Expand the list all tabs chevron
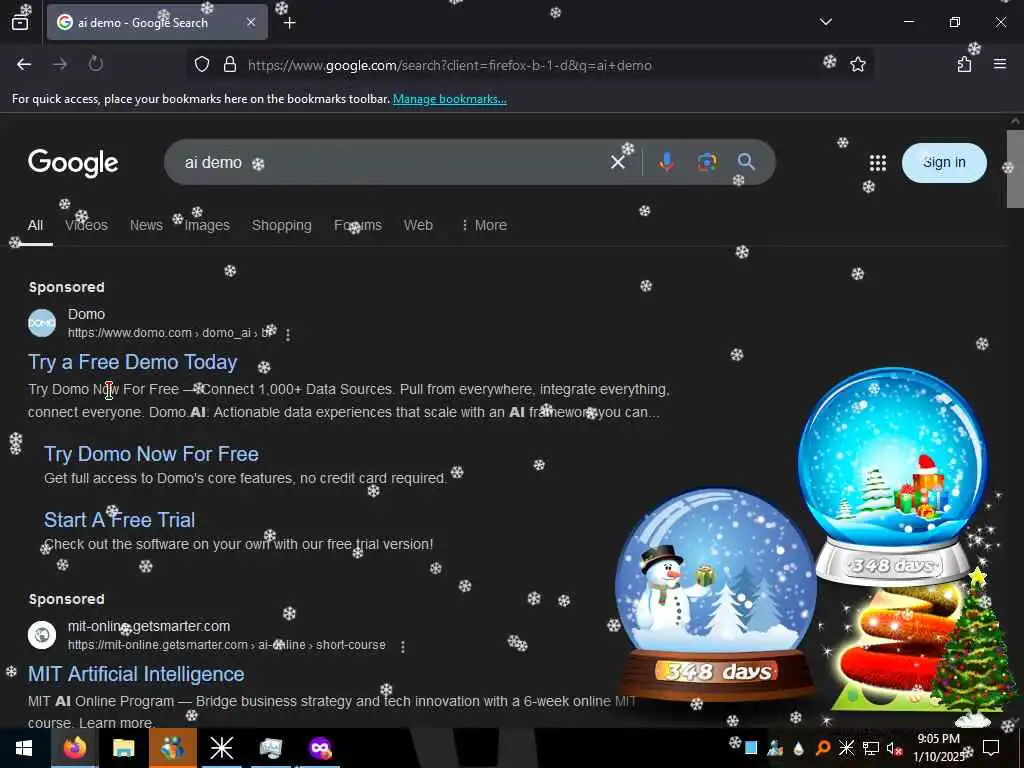The image size is (1024, 768). (x=826, y=22)
